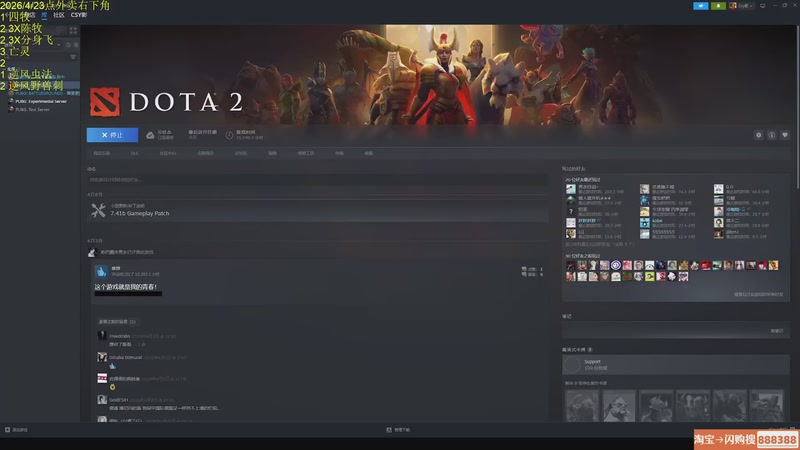Open Freedmin's comment avatar

[x=102, y=336]
